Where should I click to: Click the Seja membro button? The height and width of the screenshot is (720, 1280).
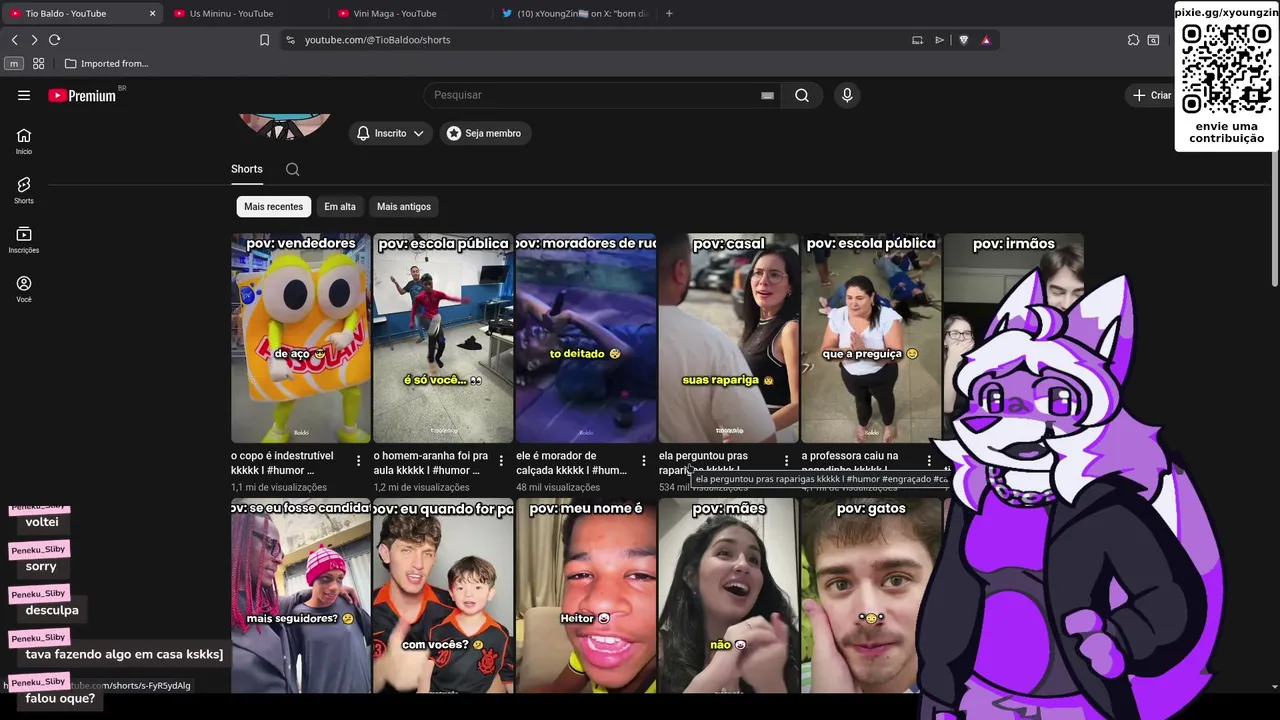(x=485, y=133)
